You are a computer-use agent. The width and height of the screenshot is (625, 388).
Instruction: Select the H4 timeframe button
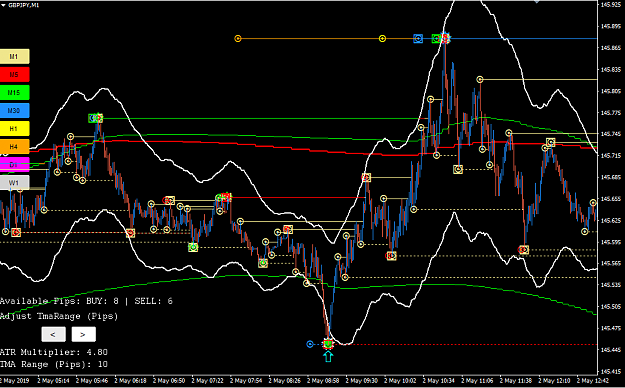point(14,146)
